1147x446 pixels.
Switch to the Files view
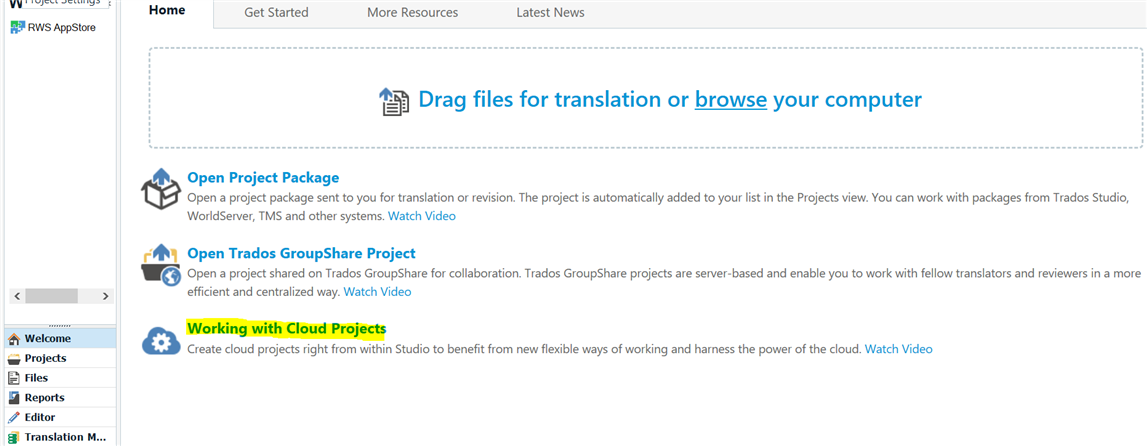(x=60, y=378)
